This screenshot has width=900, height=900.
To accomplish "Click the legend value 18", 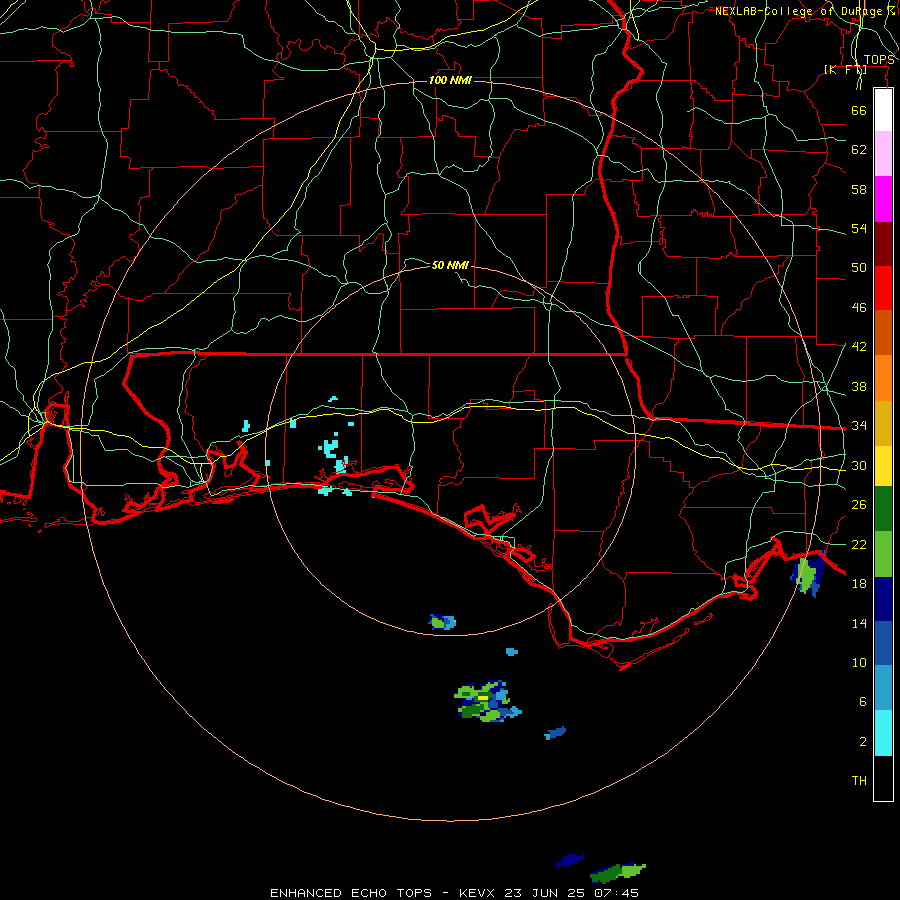I will [x=859, y=583].
